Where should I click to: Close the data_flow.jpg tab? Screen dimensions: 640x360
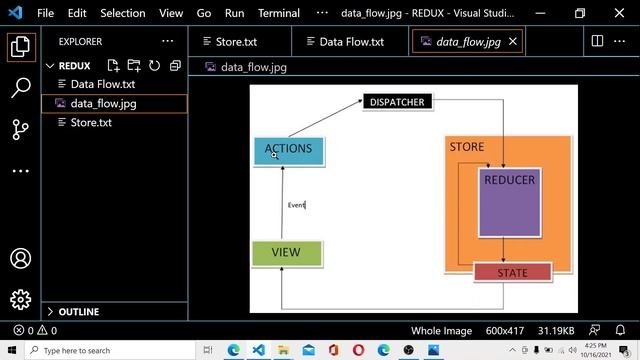tap(513, 41)
